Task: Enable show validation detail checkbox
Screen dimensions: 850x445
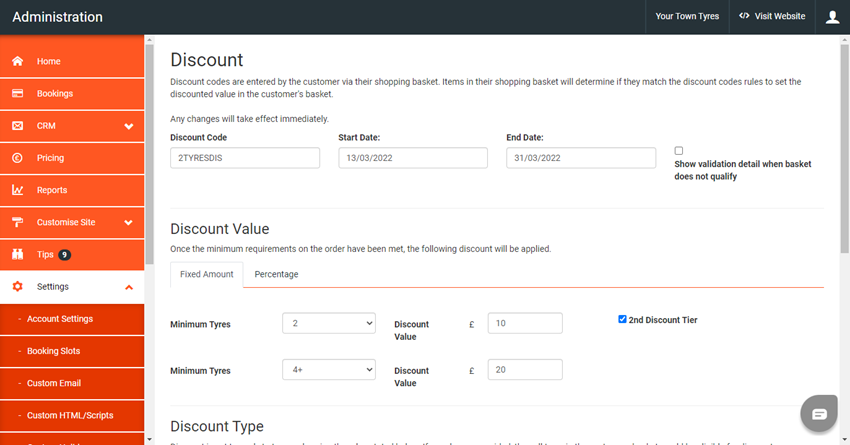Action: 679,150
